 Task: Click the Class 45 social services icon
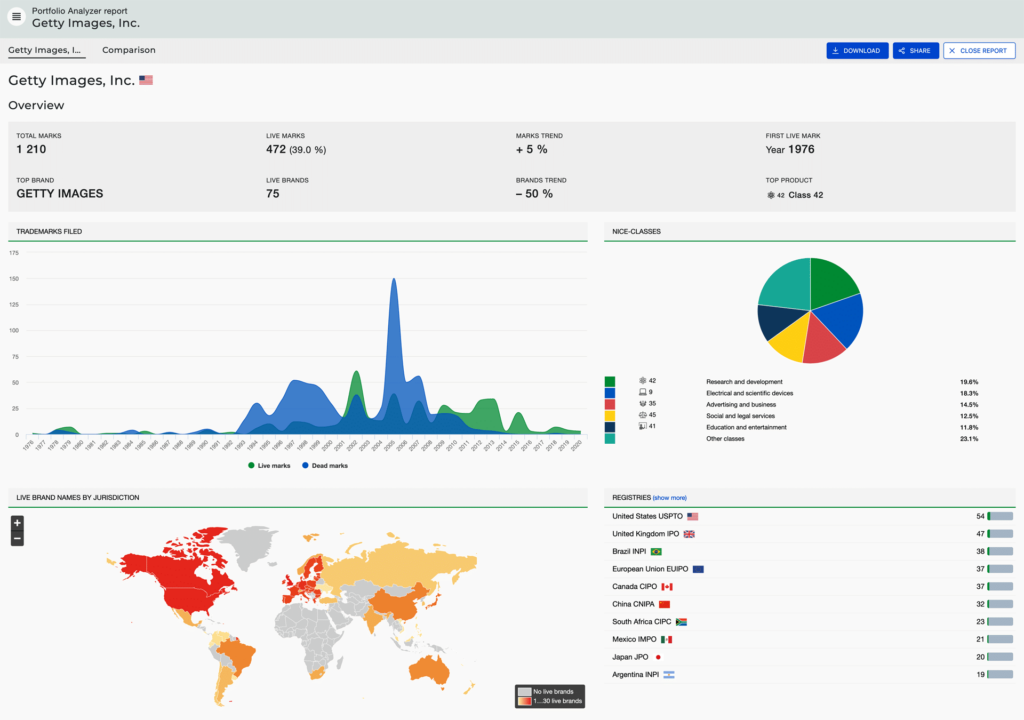point(643,415)
